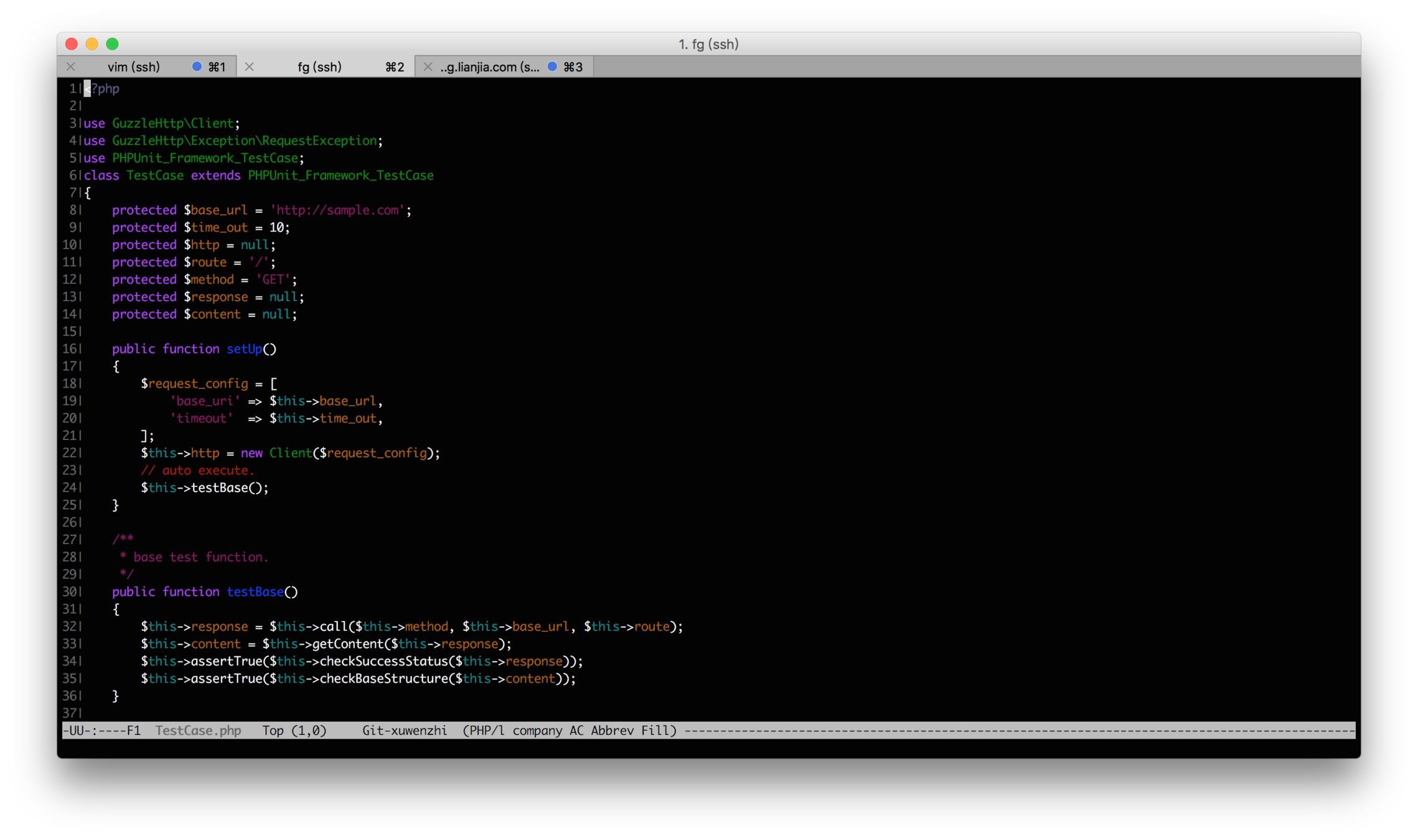
Task: Click the blue activity dot on vim tab
Action: 197,67
